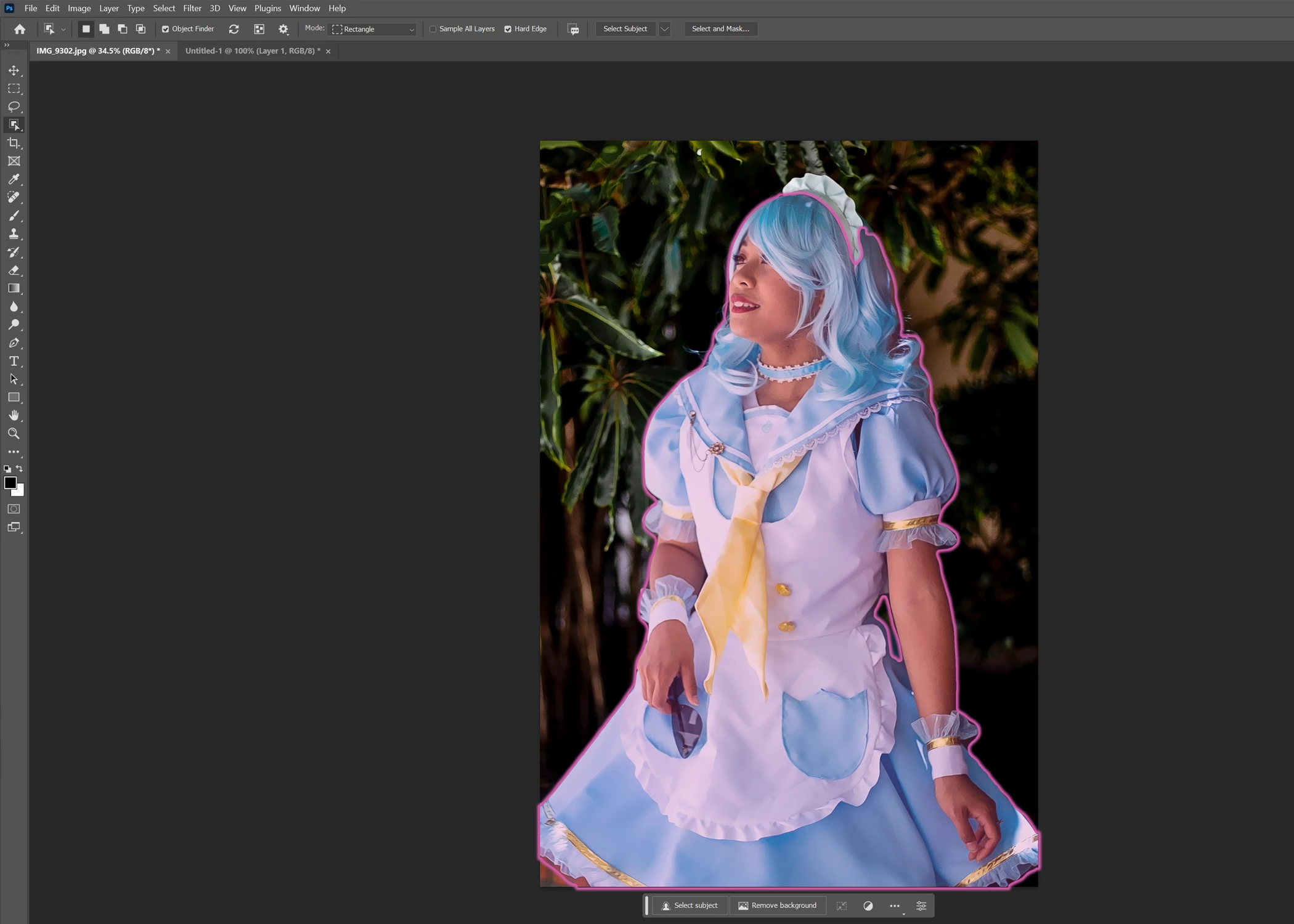
Task: Disable the Object Finder checkbox
Action: (165, 29)
